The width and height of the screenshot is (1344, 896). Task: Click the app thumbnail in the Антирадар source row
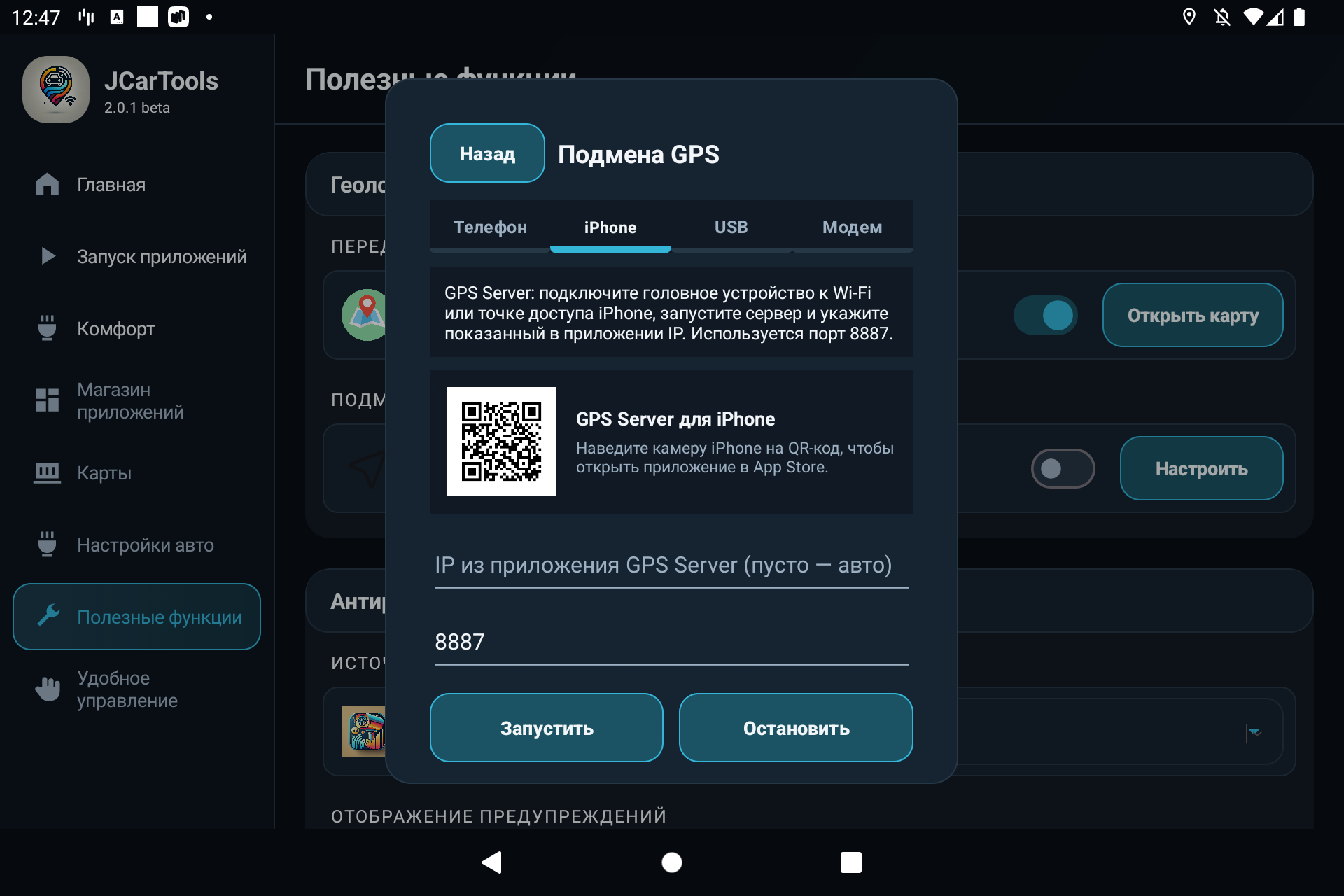click(x=363, y=731)
